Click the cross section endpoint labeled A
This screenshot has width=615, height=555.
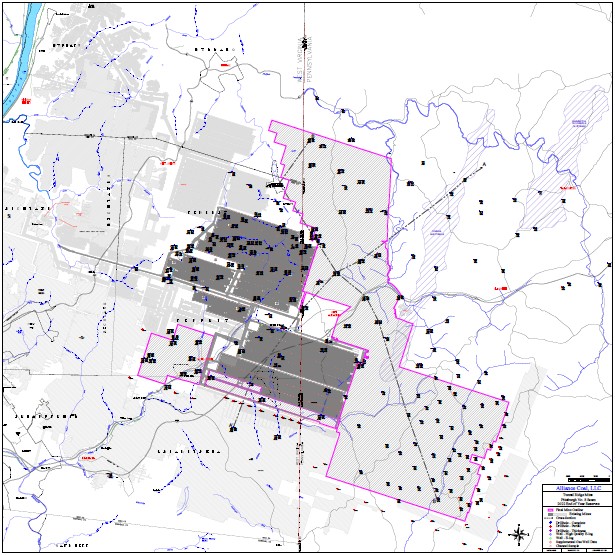point(484,163)
